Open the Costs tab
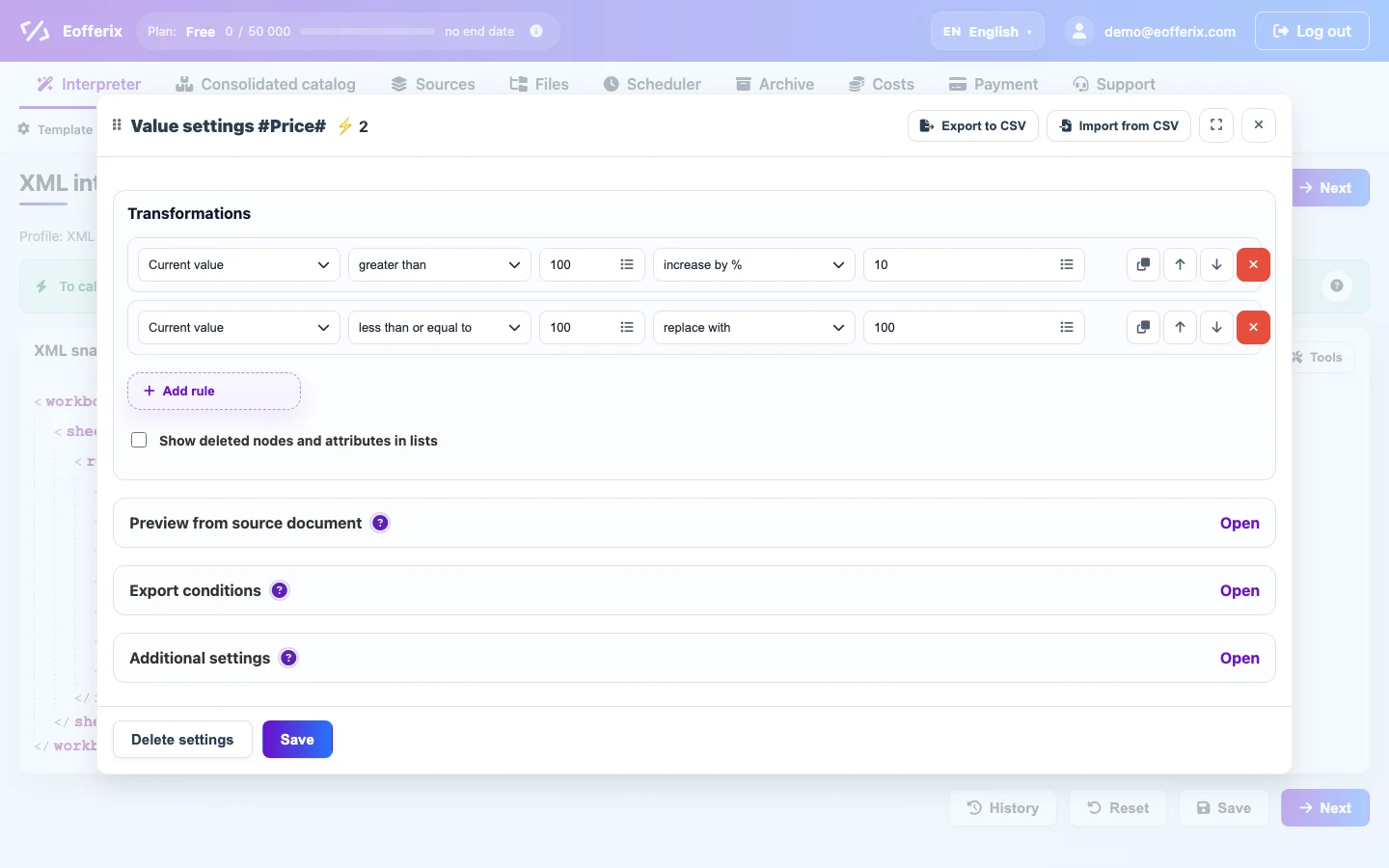Image resolution: width=1389 pixels, height=868 pixels. tap(882, 84)
